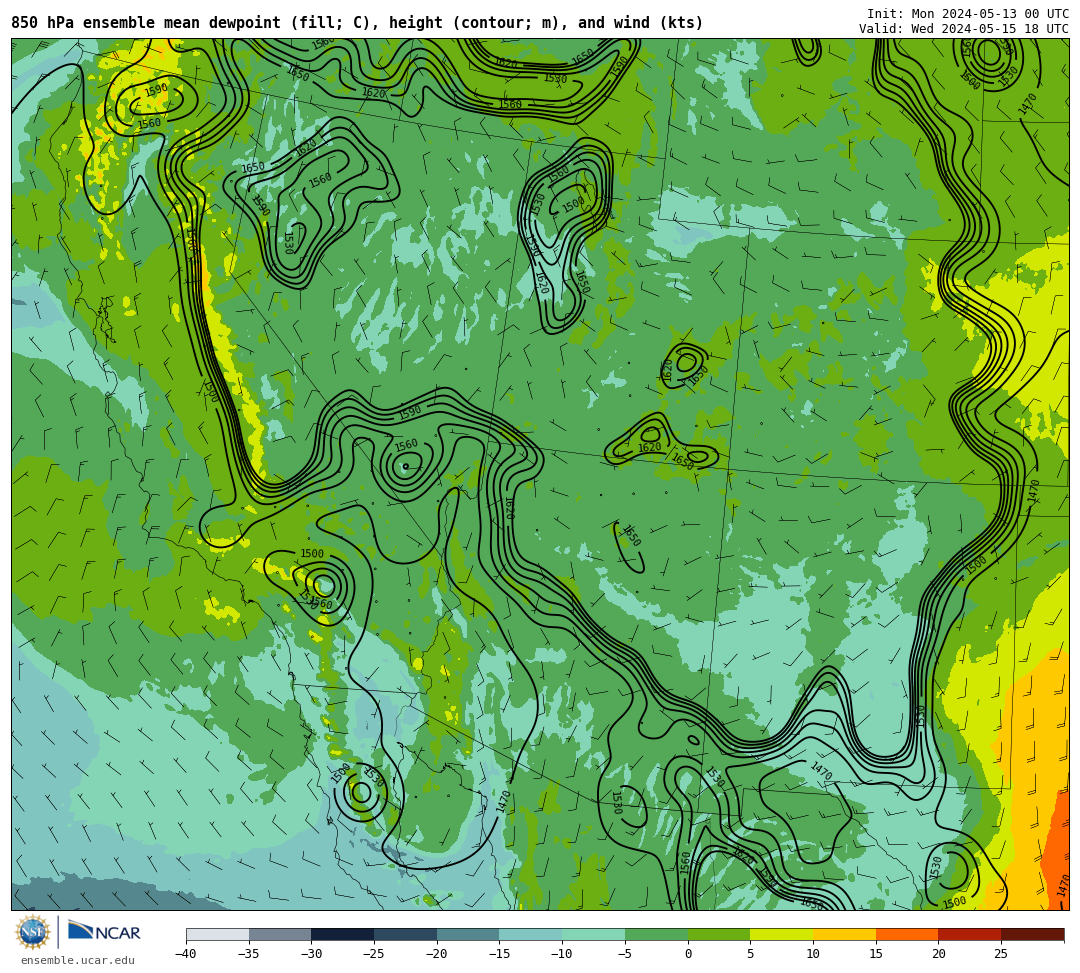Click the -25 to -20 colorbar swatch
The width and height of the screenshot is (1080, 973).
coord(406,934)
